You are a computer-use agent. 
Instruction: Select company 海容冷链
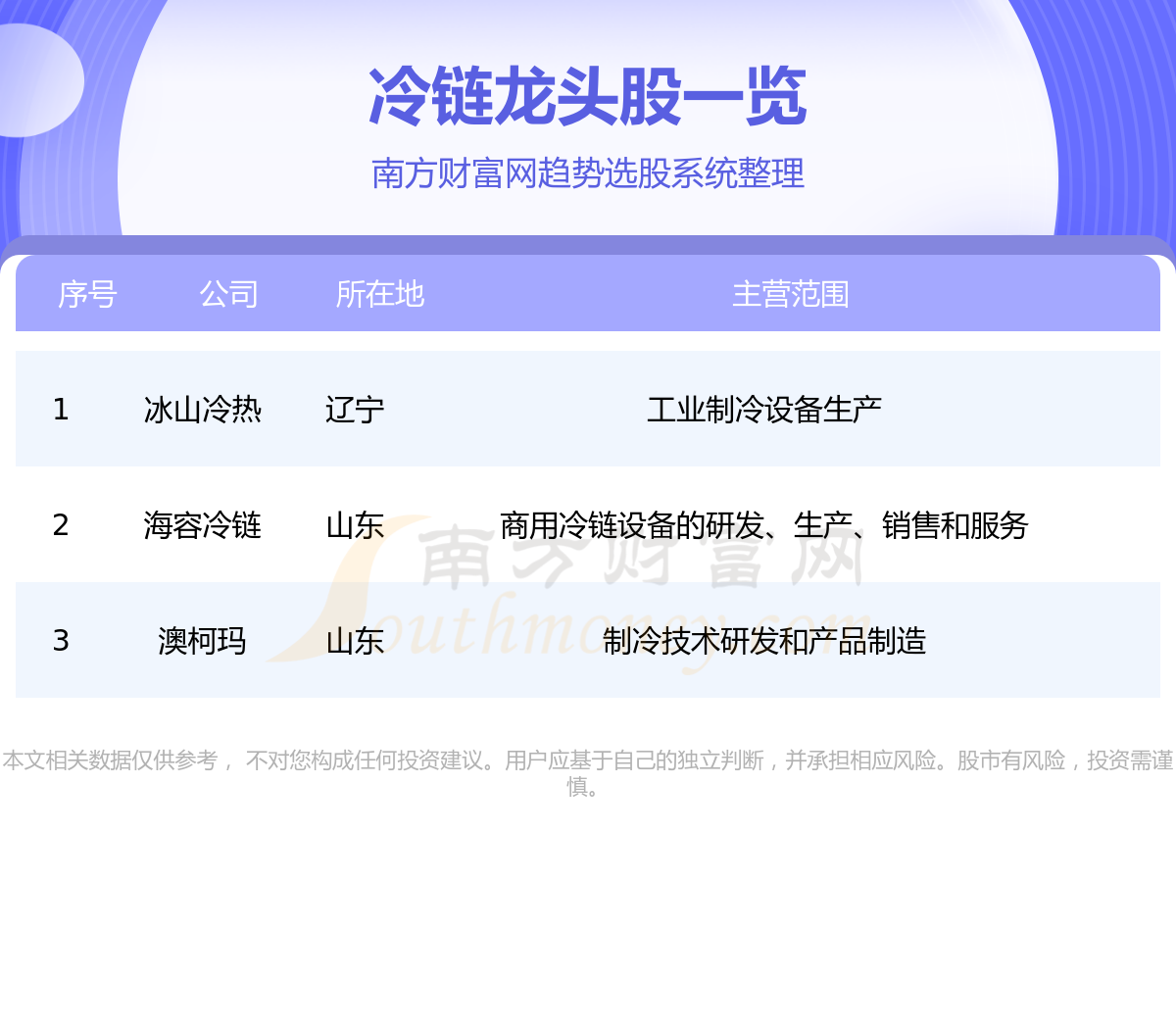pos(202,525)
